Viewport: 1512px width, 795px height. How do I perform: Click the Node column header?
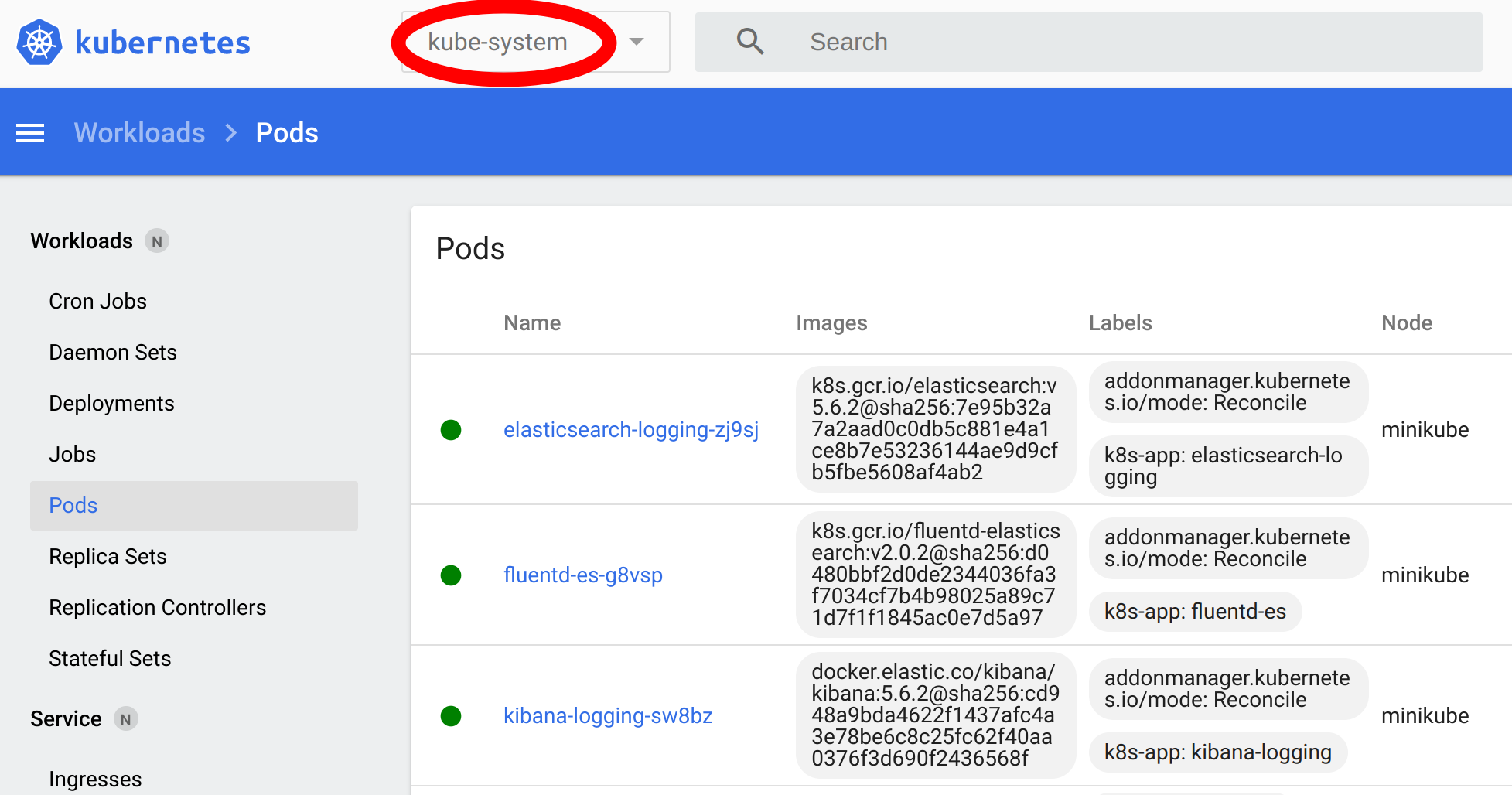tap(1407, 323)
